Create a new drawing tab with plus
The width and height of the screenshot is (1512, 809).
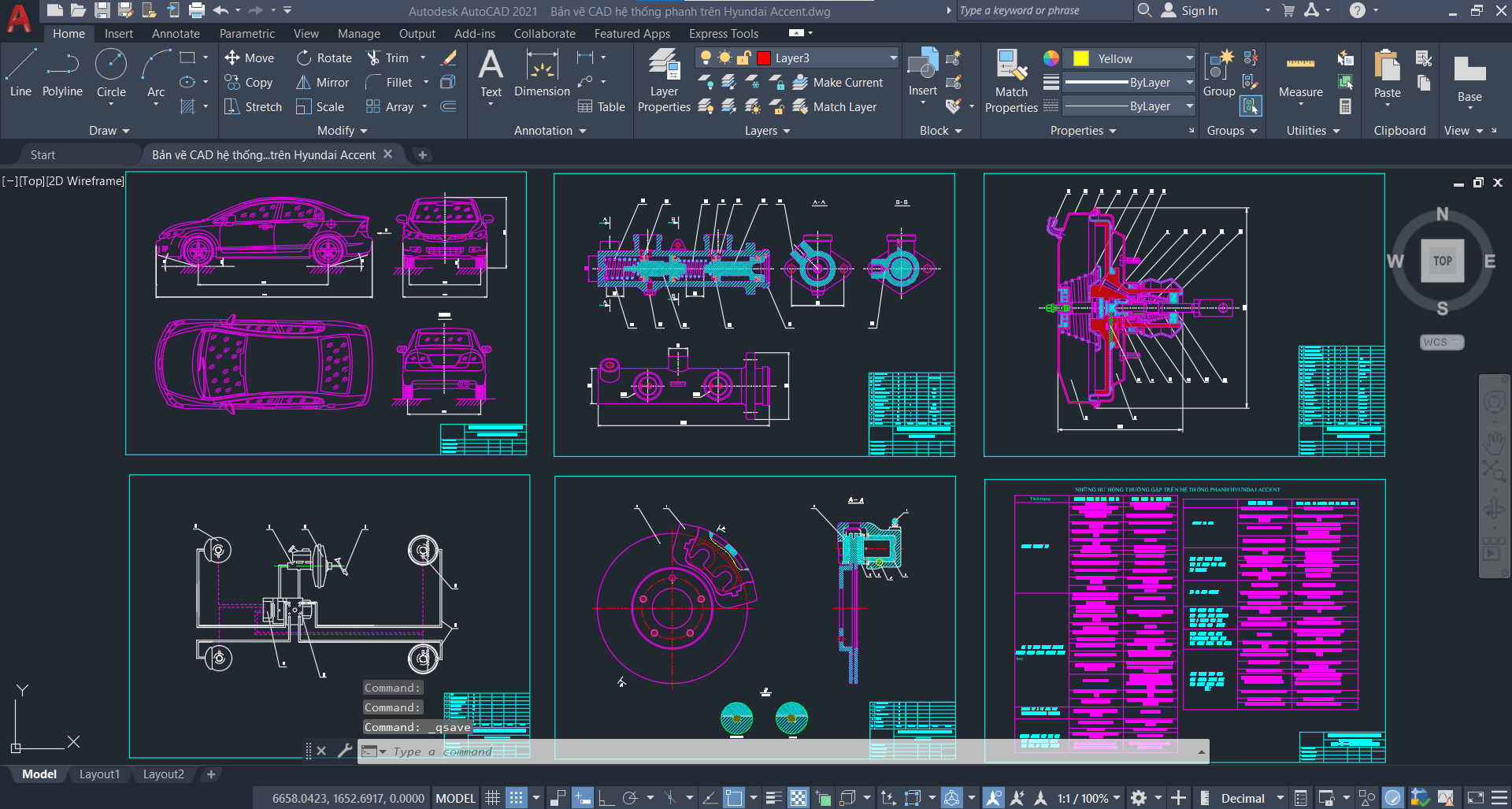pyautogui.click(x=422, y=154)
